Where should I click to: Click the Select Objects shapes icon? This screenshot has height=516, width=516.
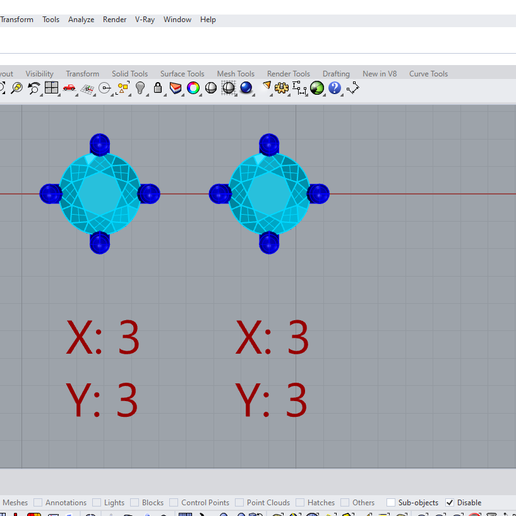[x=123, y=88]
